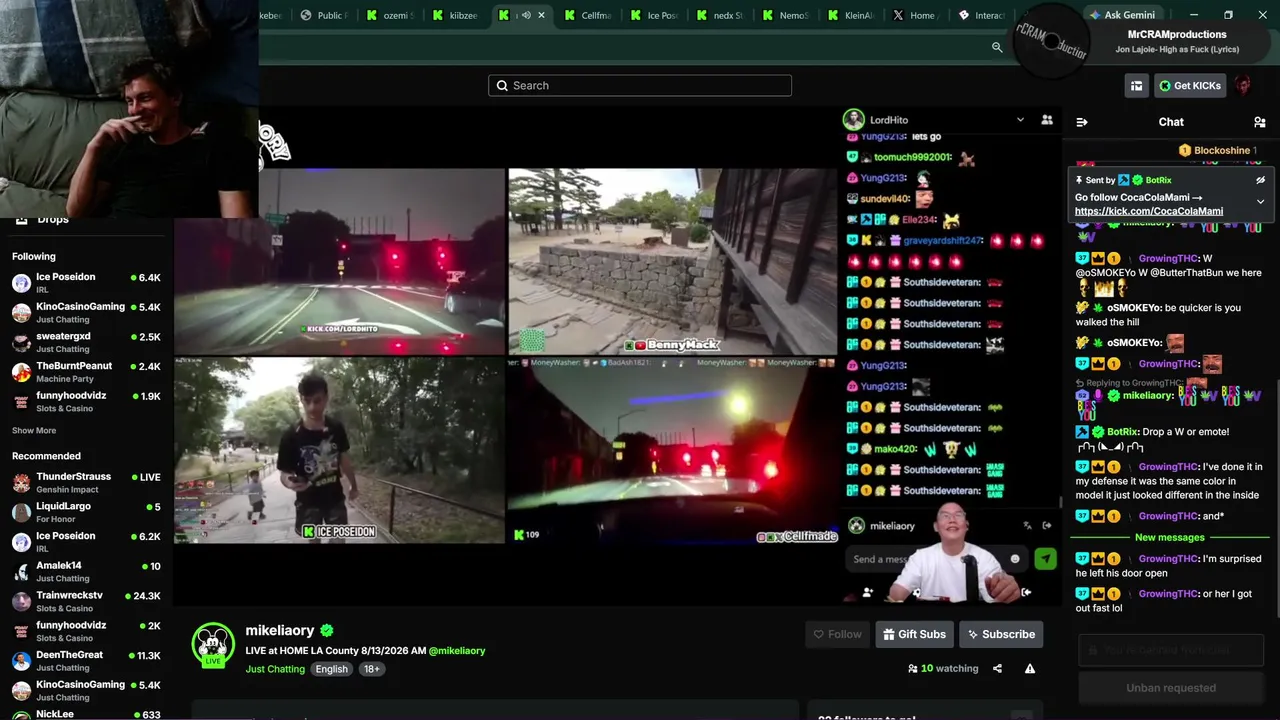
Task: Share the stream with the share icon
Action: (x=997, y=669)
